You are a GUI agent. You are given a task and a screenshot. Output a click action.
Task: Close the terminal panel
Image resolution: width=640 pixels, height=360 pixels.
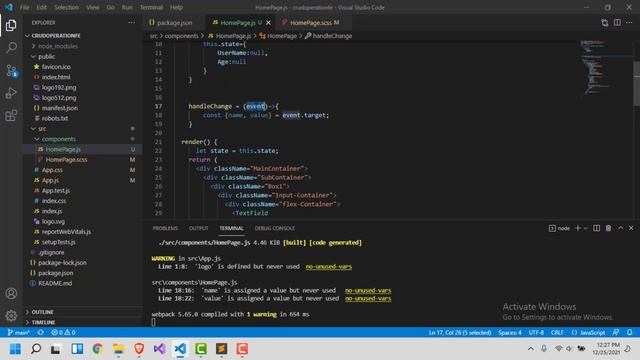click(631, 228)
